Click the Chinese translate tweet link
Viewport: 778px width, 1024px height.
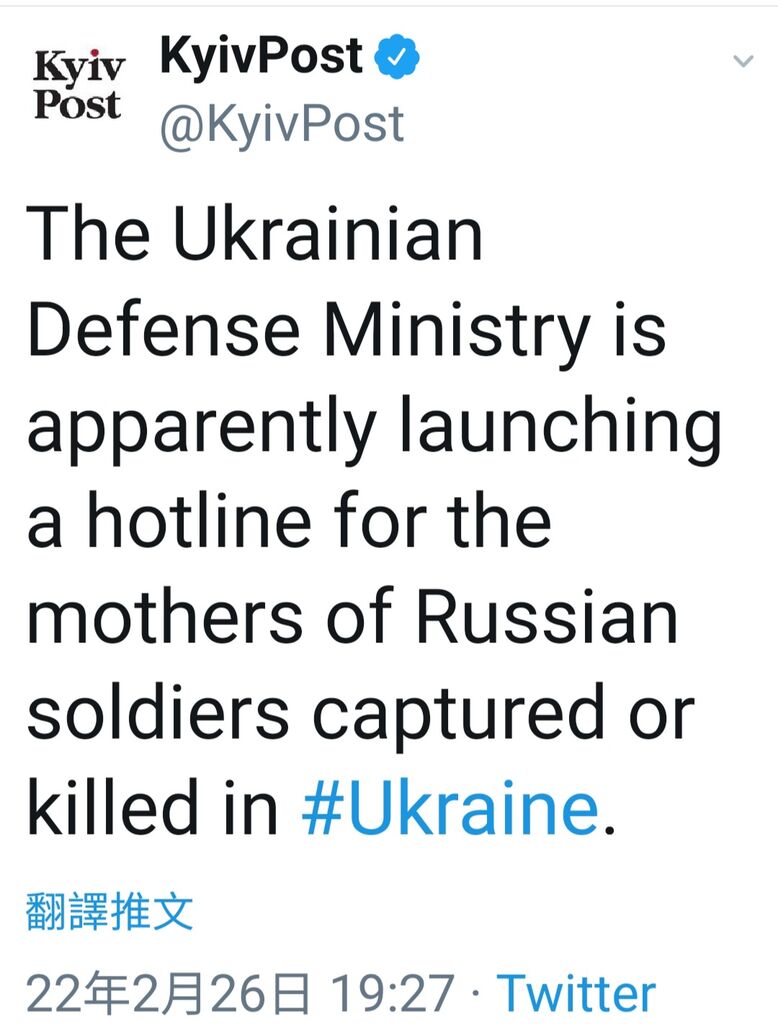click(109, 911)
